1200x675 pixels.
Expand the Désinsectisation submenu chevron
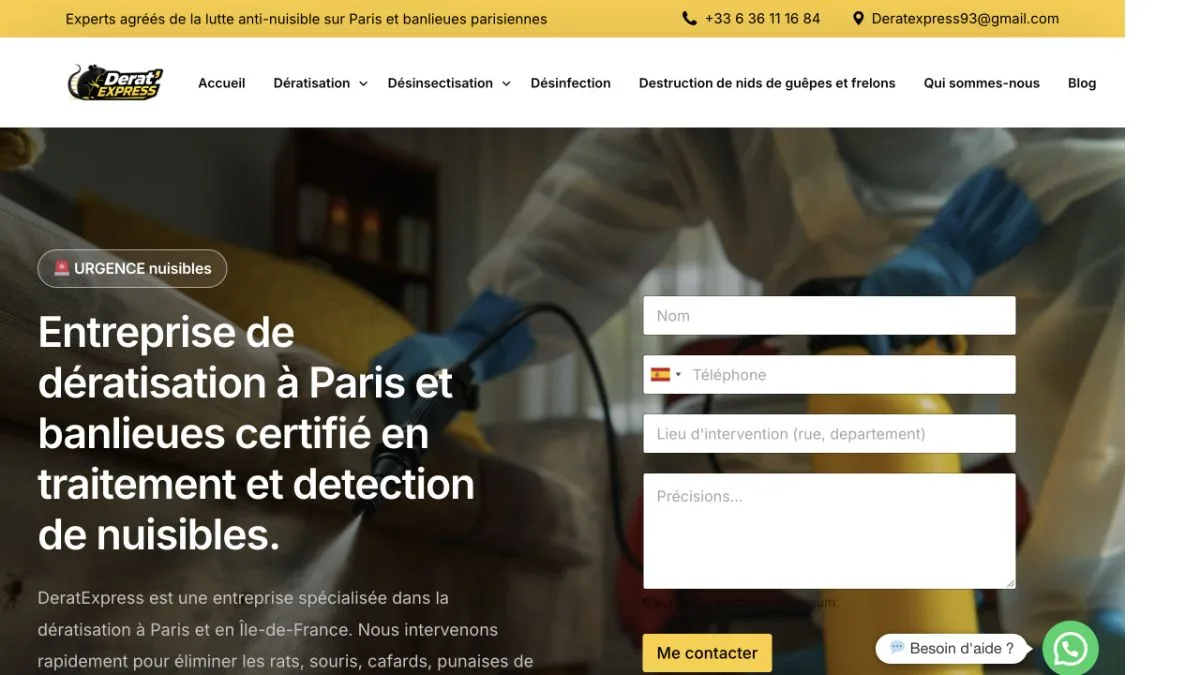(506, 84)
